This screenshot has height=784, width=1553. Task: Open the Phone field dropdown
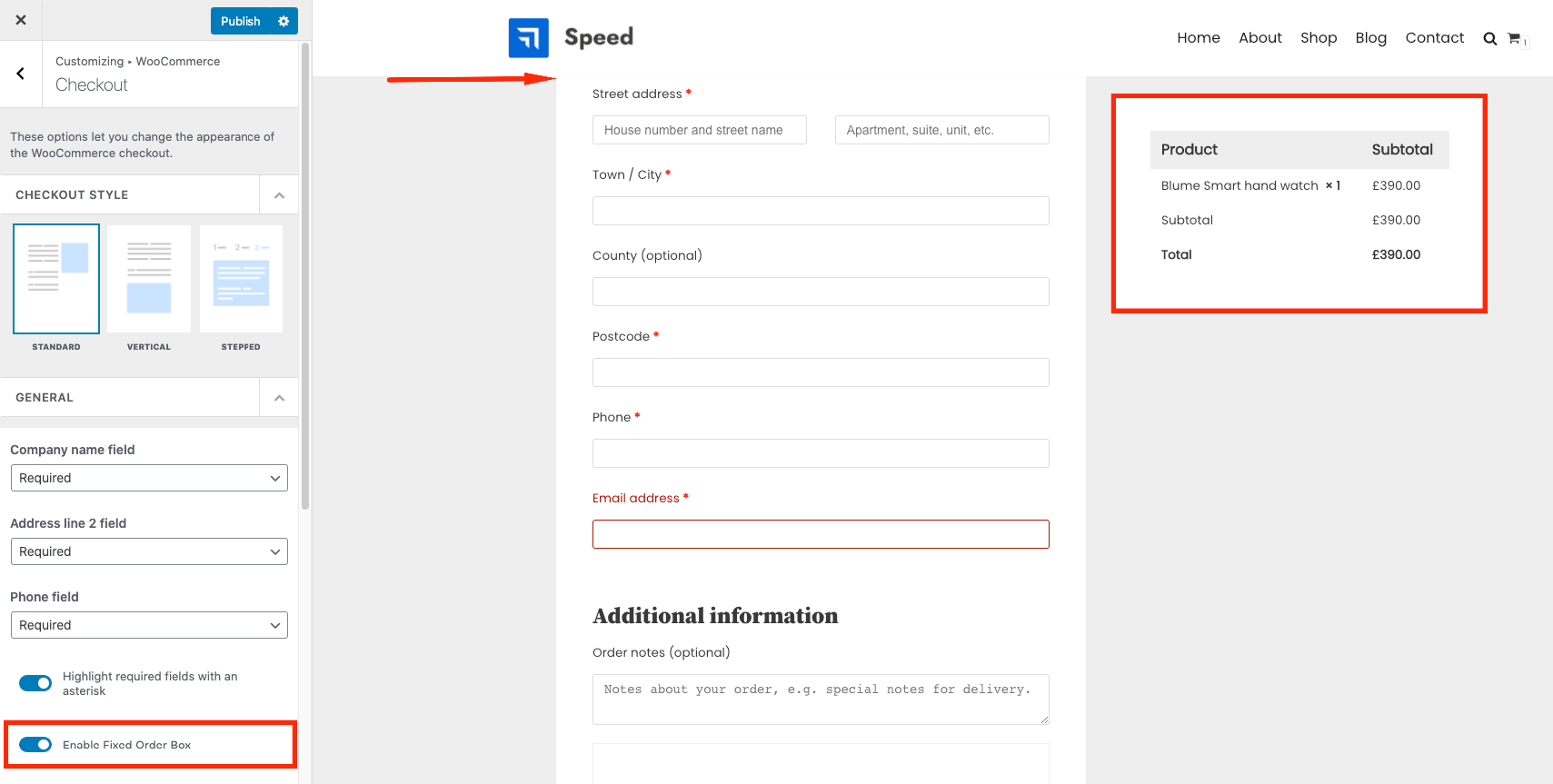click(149, 625)
